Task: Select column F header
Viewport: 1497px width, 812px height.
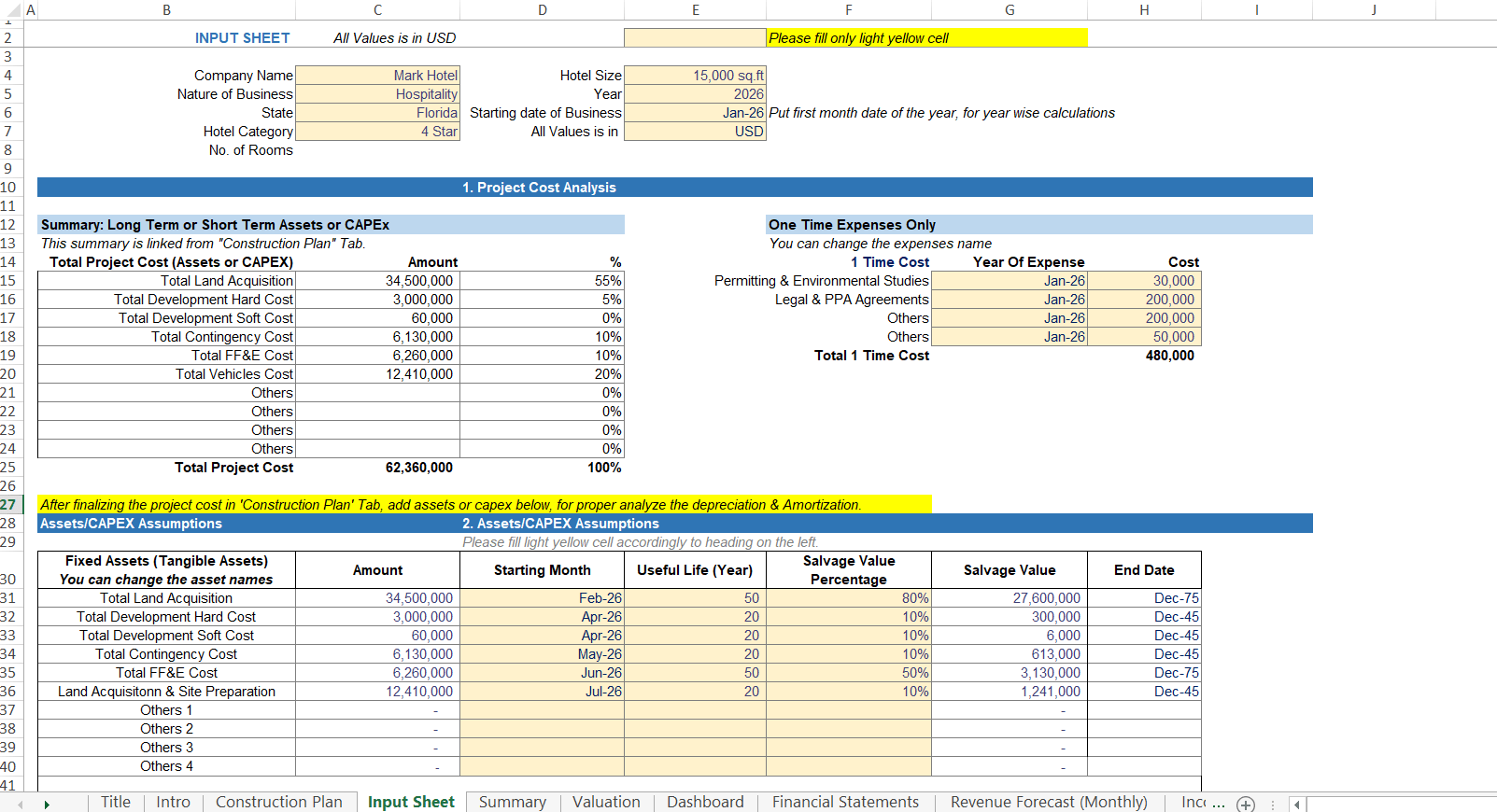Action: 848,10
